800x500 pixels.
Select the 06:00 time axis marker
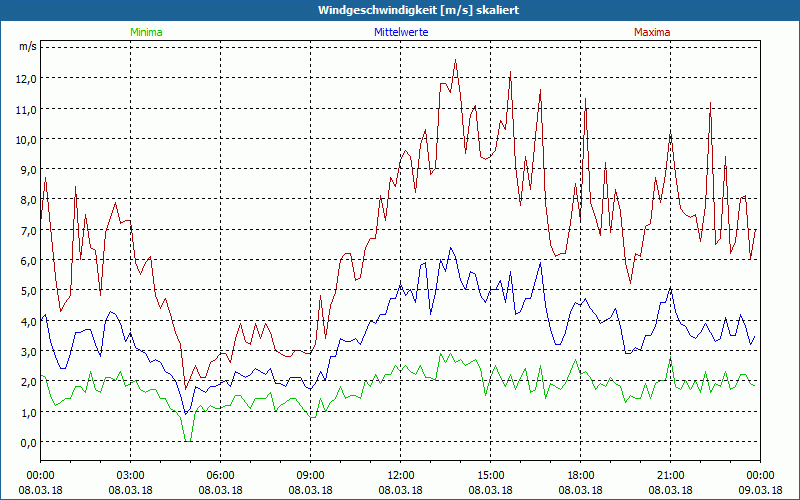tap(221, 475)
